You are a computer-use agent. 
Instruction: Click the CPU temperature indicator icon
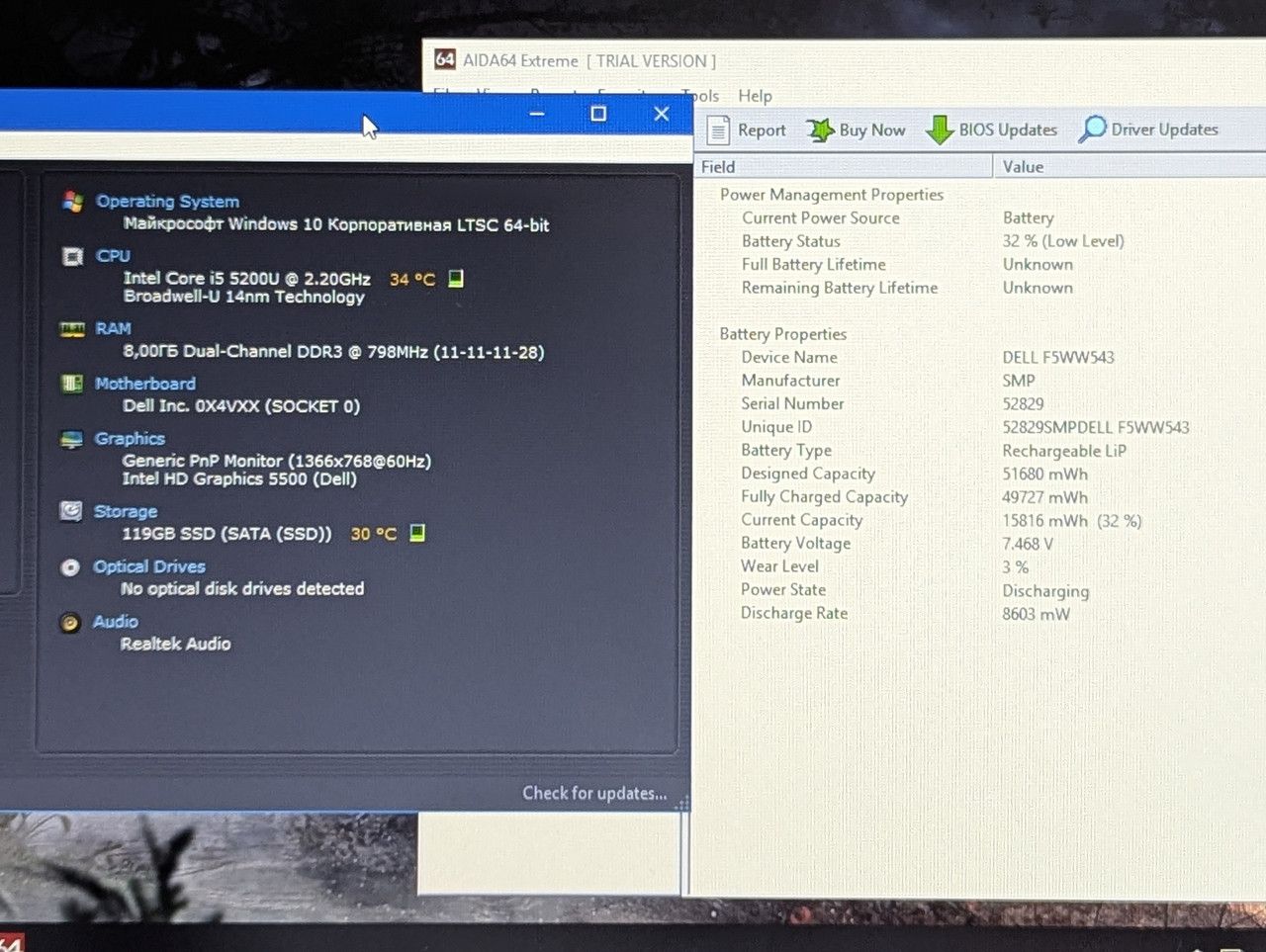pyautogui.click(x=456, y=279)
